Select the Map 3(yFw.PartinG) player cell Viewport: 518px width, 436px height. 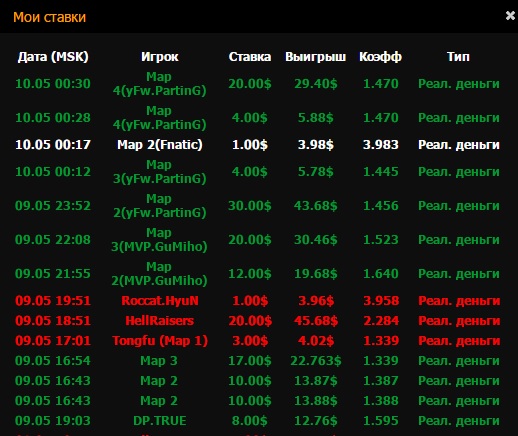pos(159,172)
